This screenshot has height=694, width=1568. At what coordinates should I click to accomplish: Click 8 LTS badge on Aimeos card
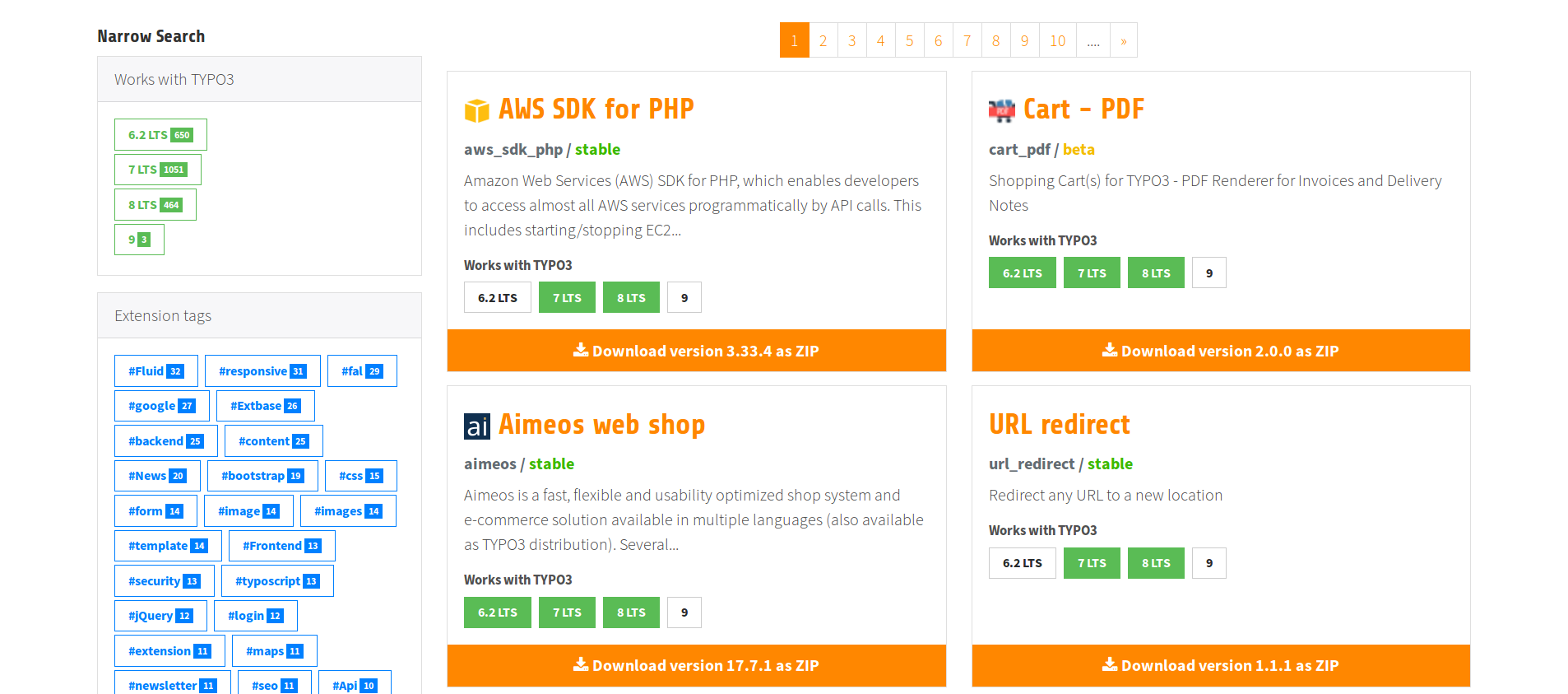(631, 612)
